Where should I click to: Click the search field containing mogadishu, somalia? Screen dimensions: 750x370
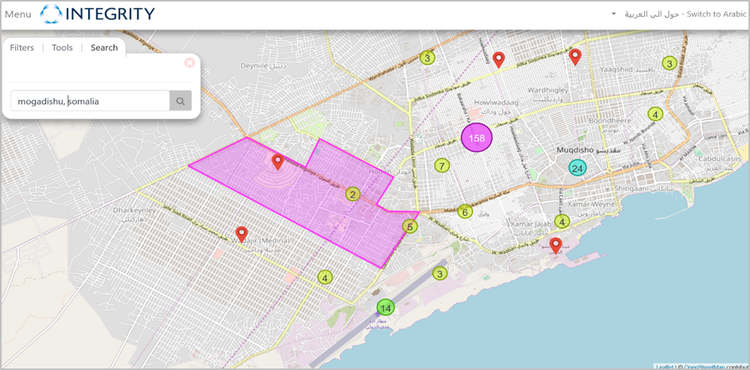pyautogui.click(x=90, y=101)
